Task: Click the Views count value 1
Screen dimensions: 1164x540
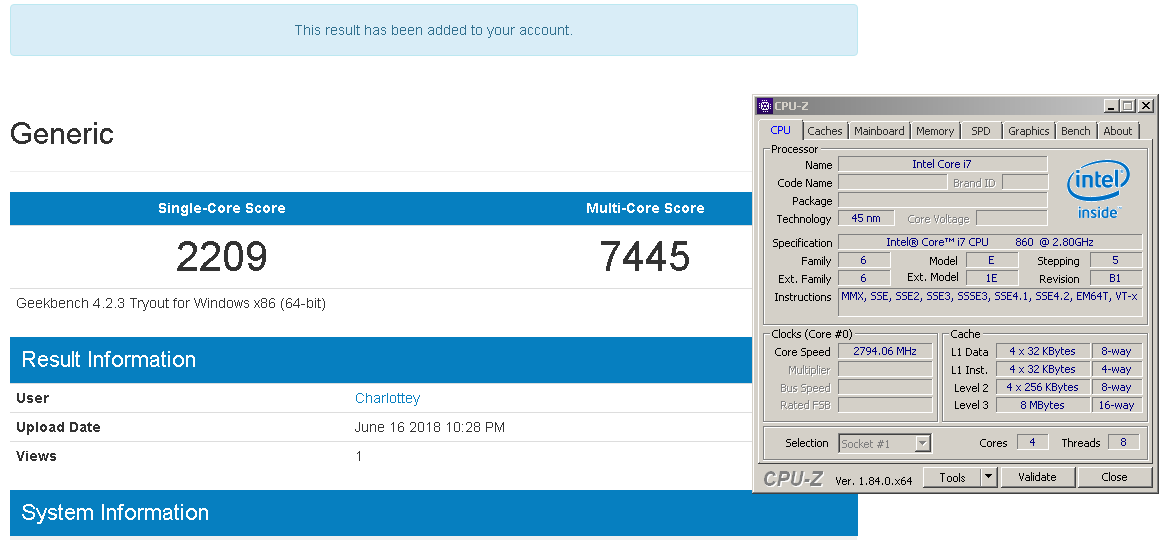Action: click(359, 456)
